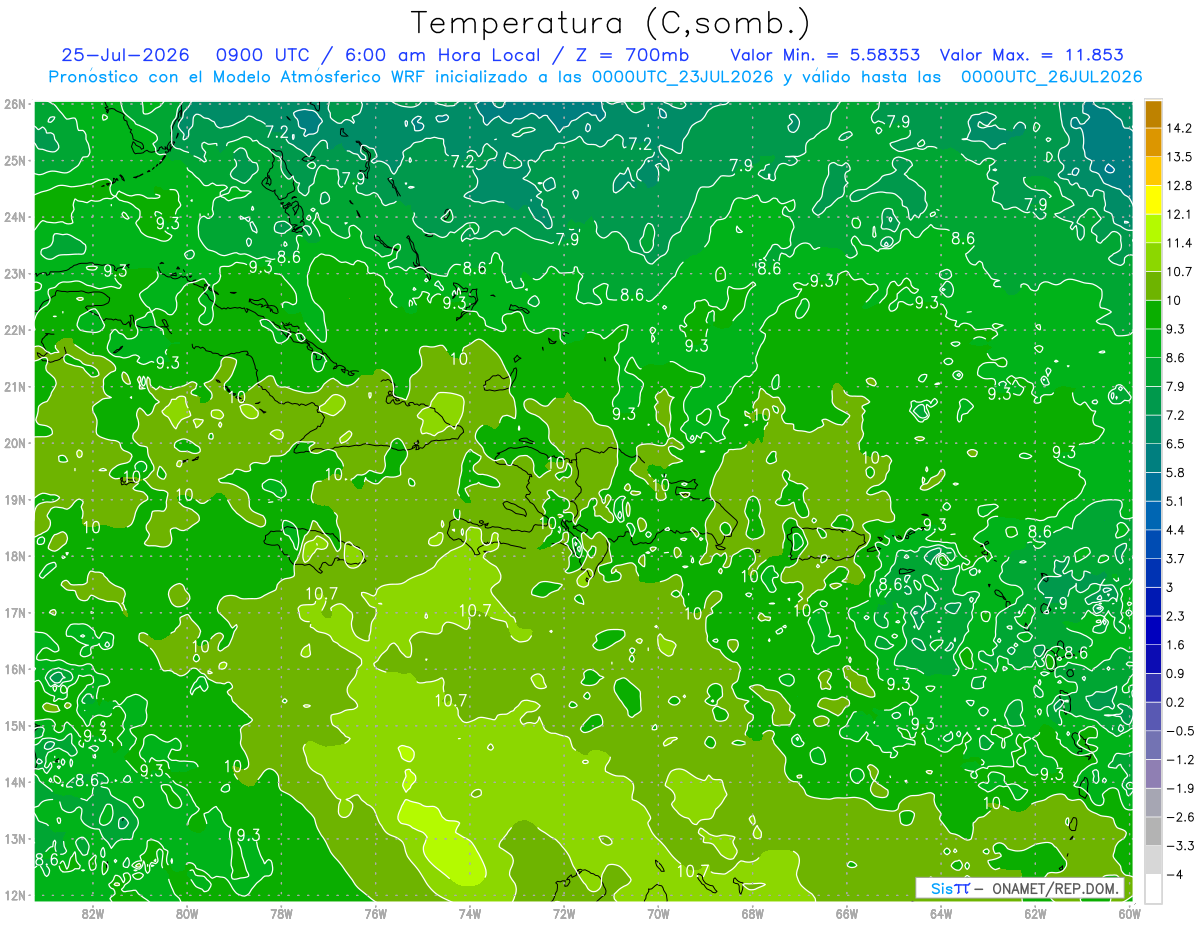Click the '-1.2' colorbar label
The width and height of the screenshot is (1200, 927).
pyautogui.click(x=1180, y=760)
